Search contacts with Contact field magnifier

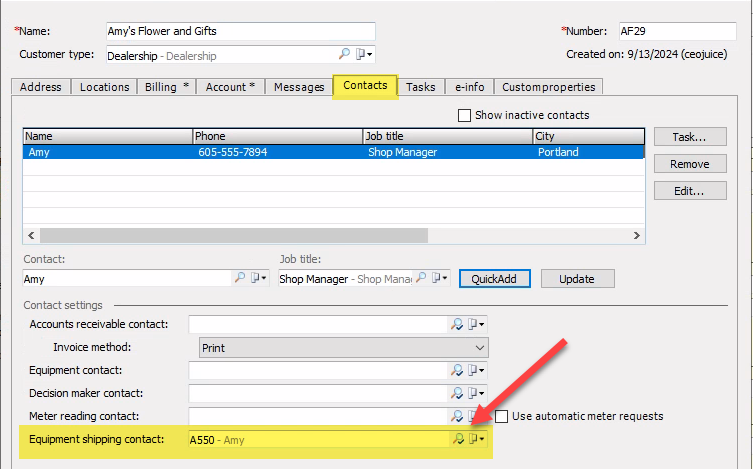(239, 277)
